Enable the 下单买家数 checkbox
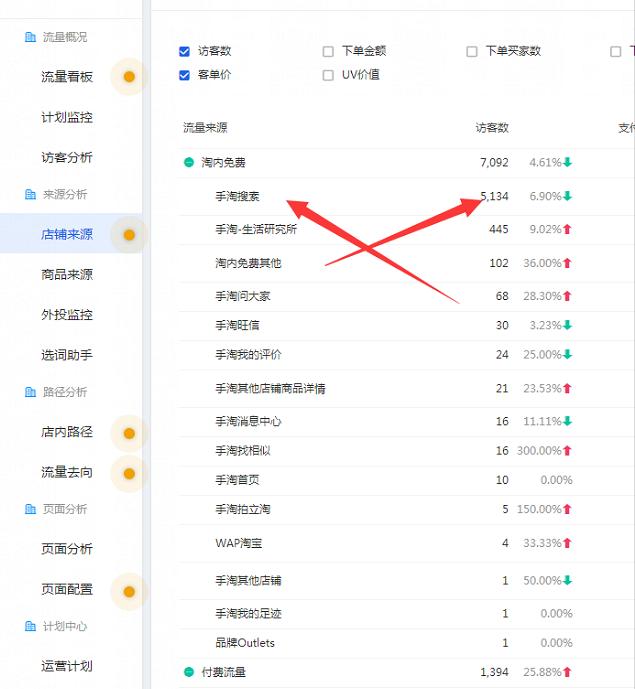Viewport: 635px width, 689px height. [472, 51]
